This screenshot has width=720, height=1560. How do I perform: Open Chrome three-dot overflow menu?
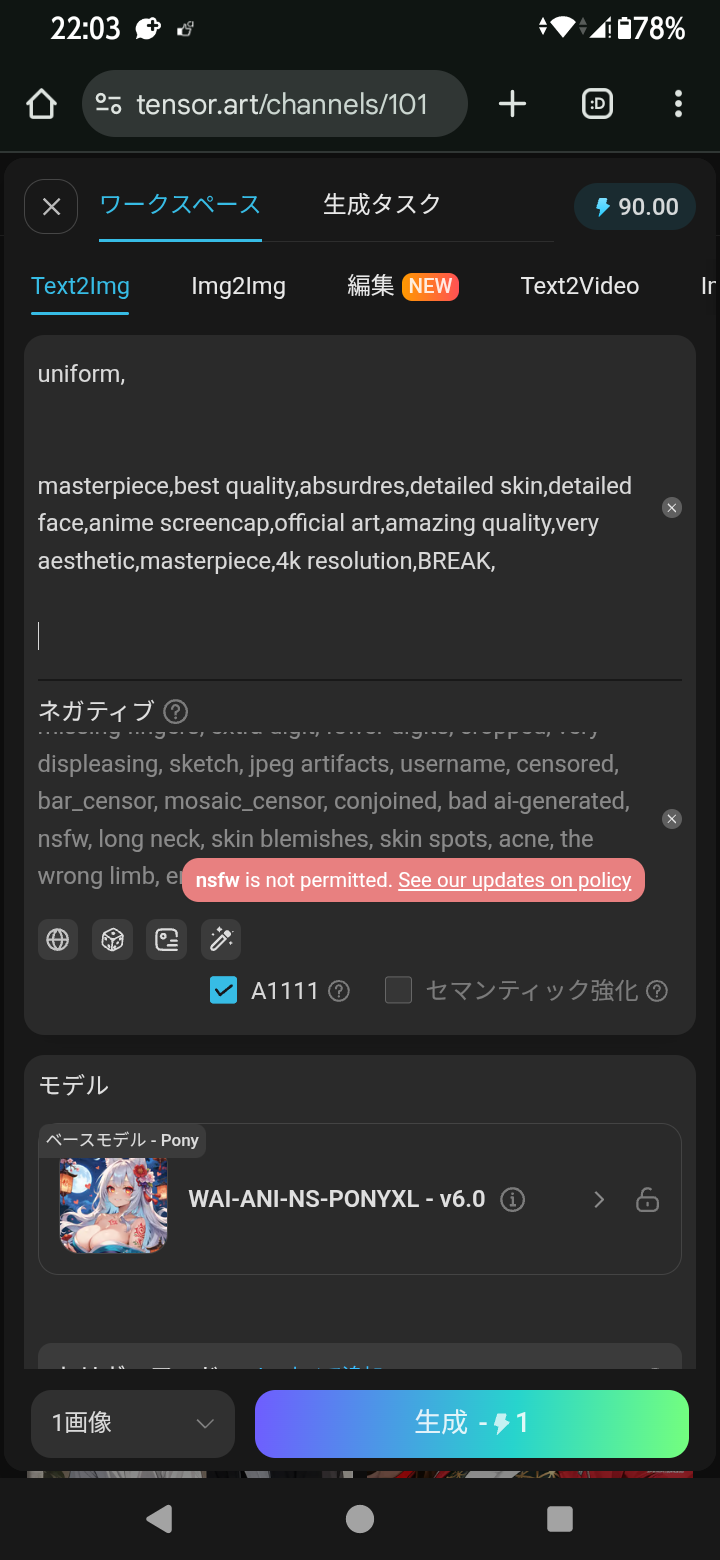tap(678, 103)
